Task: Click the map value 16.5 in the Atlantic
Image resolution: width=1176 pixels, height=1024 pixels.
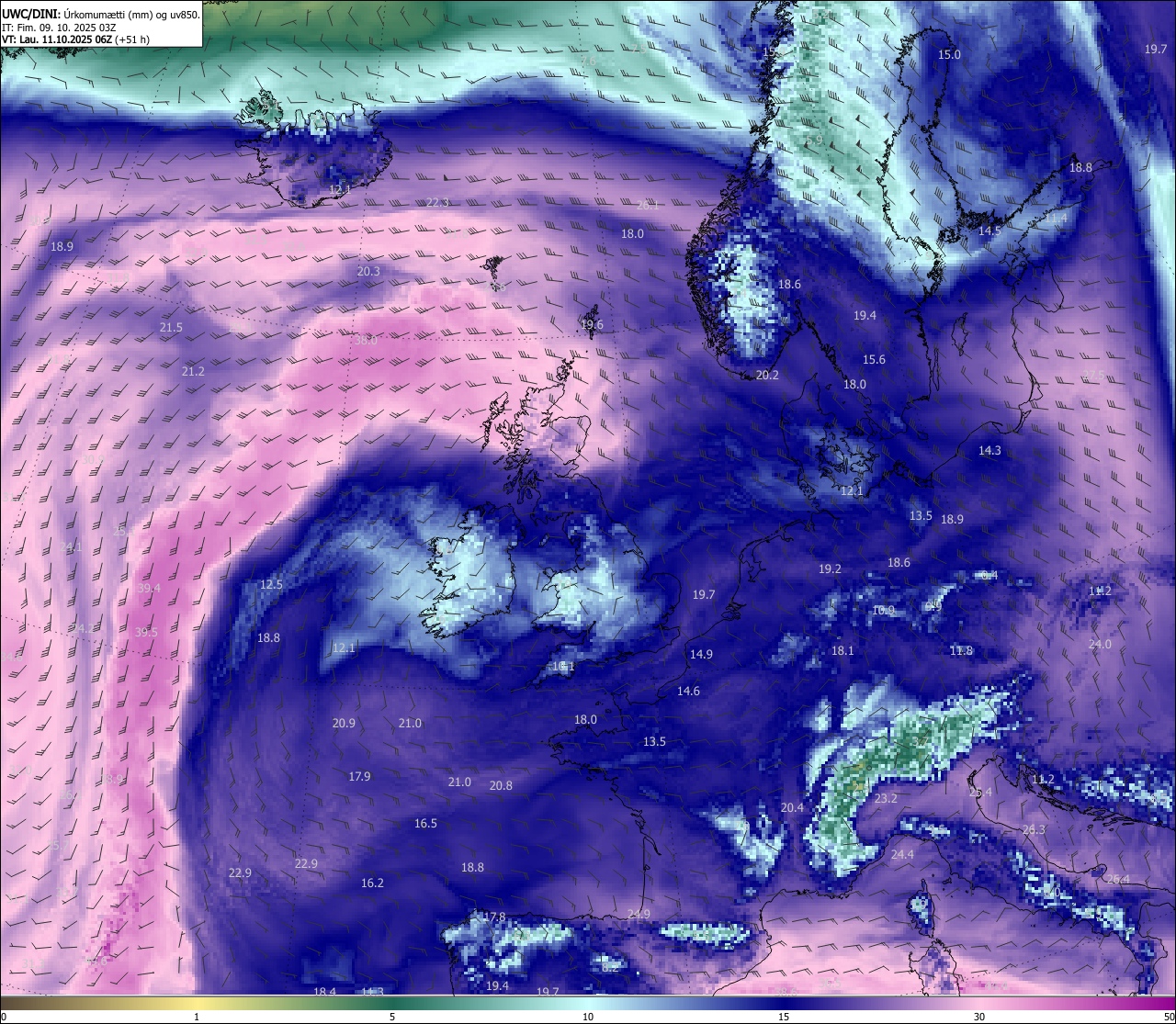Action: coord(425,824)
